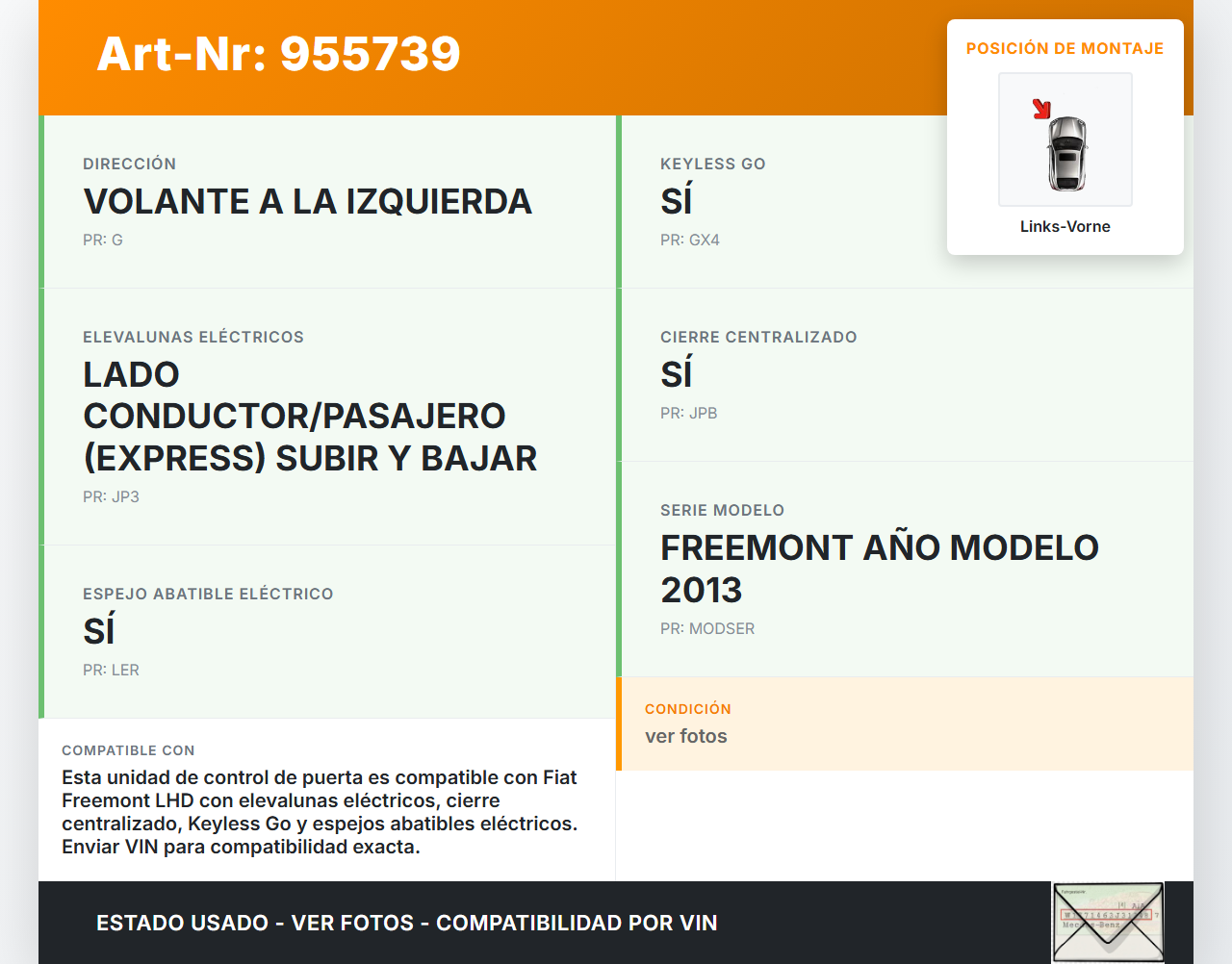Image resolution: width=1232 pixels, height=964 pixels.
Task: Click 'Freemont año modelo 2013' text
Action: pos(879,568)
